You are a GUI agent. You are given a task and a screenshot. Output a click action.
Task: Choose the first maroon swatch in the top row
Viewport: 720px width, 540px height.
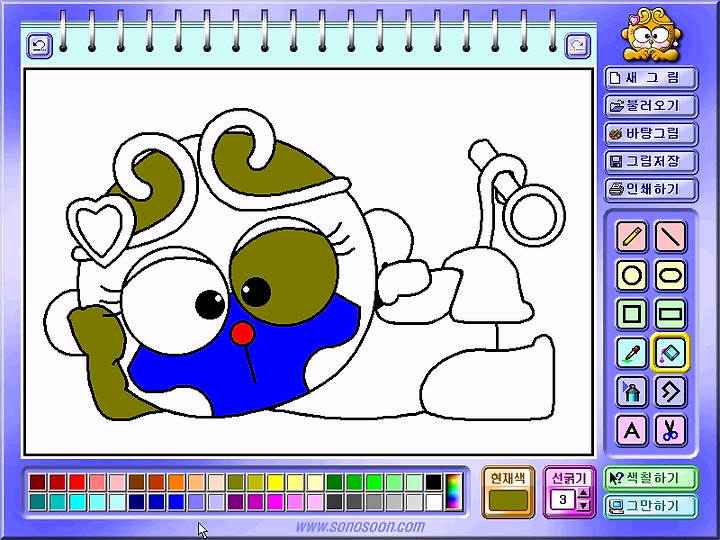click(38, 482)
